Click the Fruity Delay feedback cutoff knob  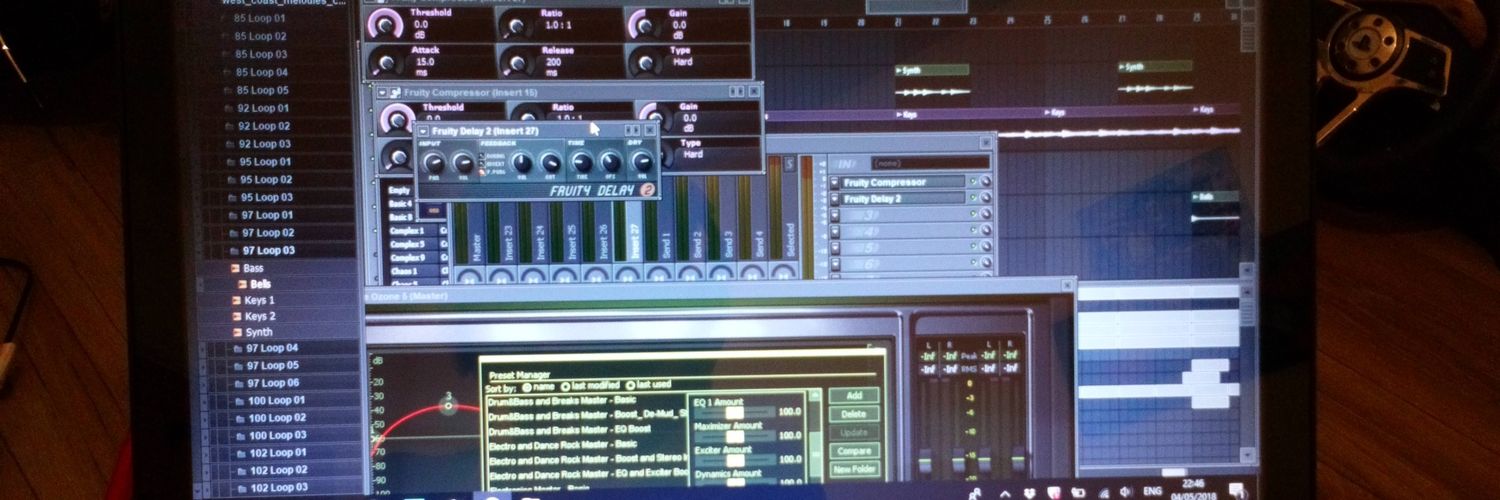[550, 162]
